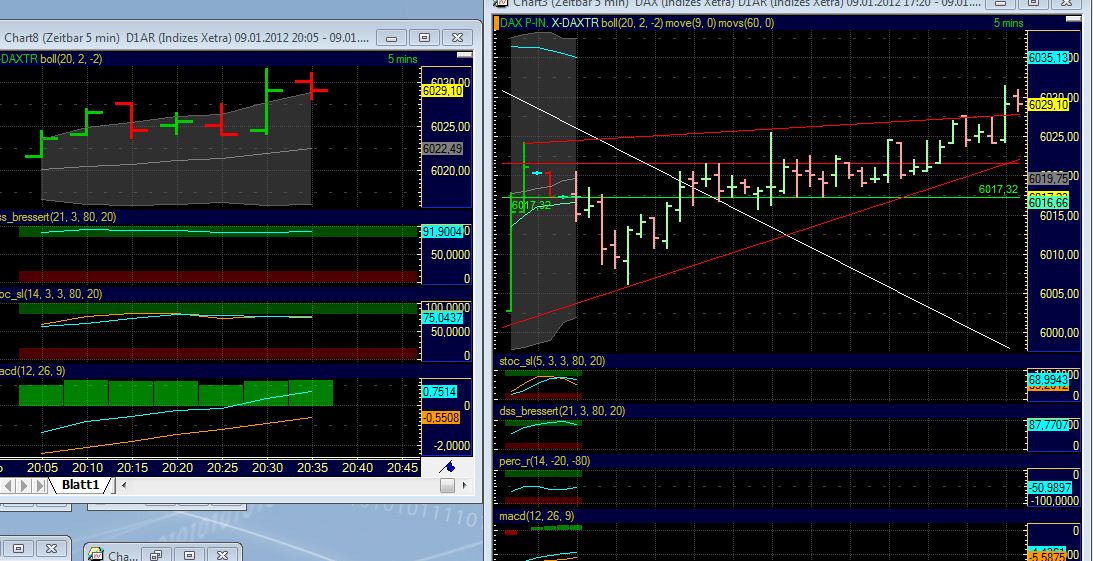Click the 6035,13 price label in Chart3
1093x561 pixels.
coord(1048,58)
